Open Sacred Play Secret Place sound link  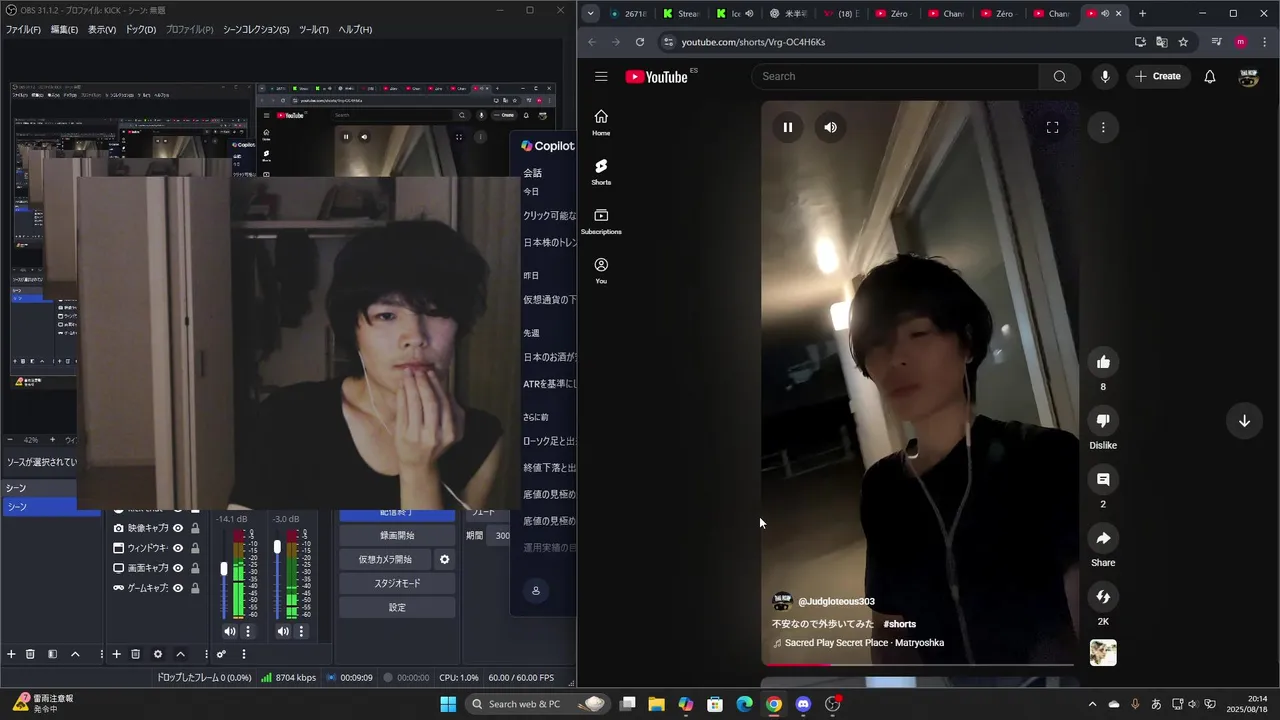[864, 643]
